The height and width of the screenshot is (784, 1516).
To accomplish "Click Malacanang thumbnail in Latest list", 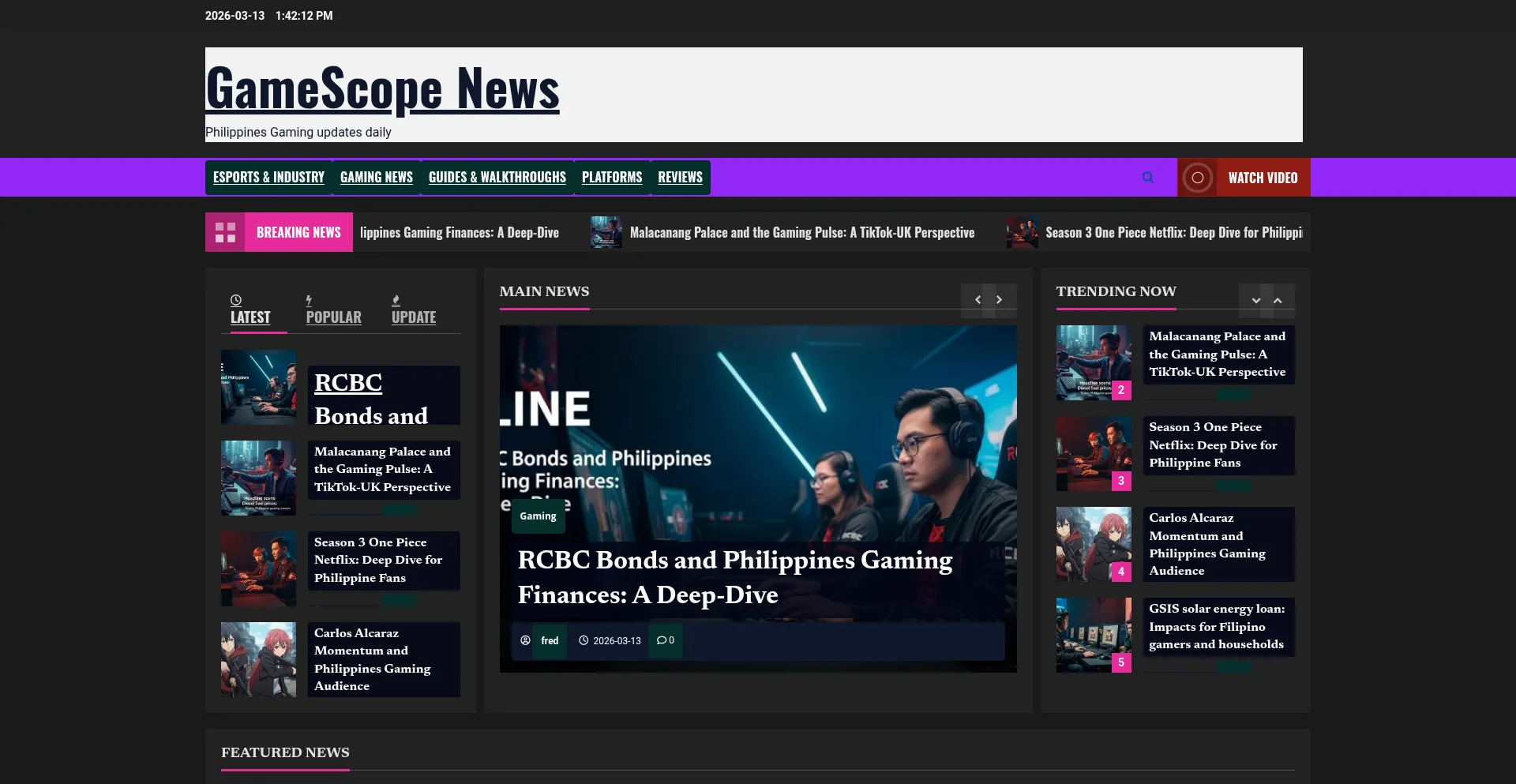I will click(258, 478).
